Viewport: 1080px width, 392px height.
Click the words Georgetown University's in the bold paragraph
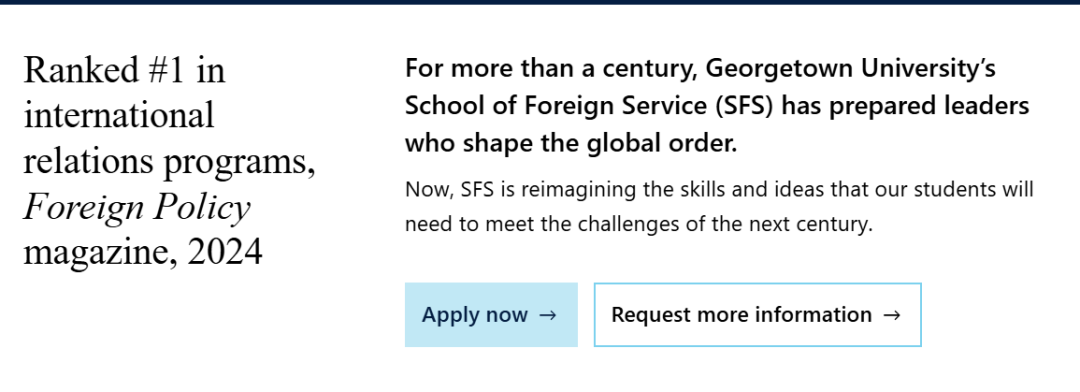[x=851, y=69]
